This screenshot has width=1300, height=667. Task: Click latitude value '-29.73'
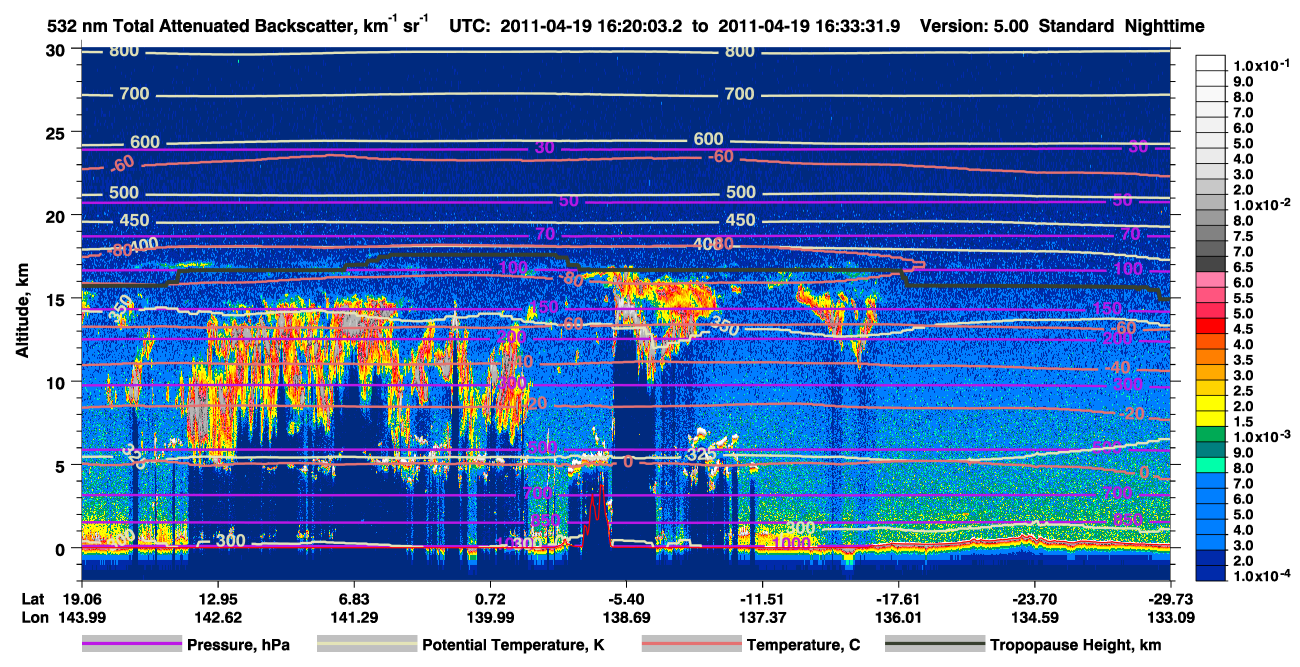point(1171,597)
